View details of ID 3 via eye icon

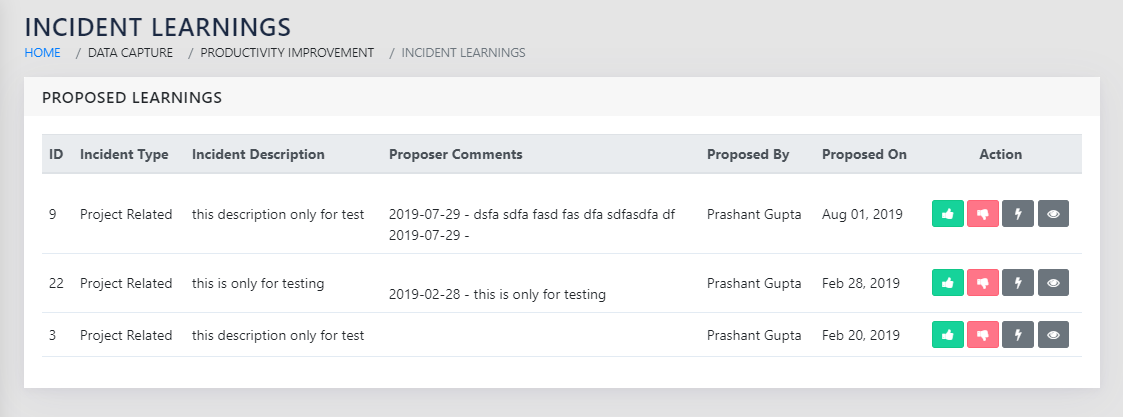point(1053,335)
